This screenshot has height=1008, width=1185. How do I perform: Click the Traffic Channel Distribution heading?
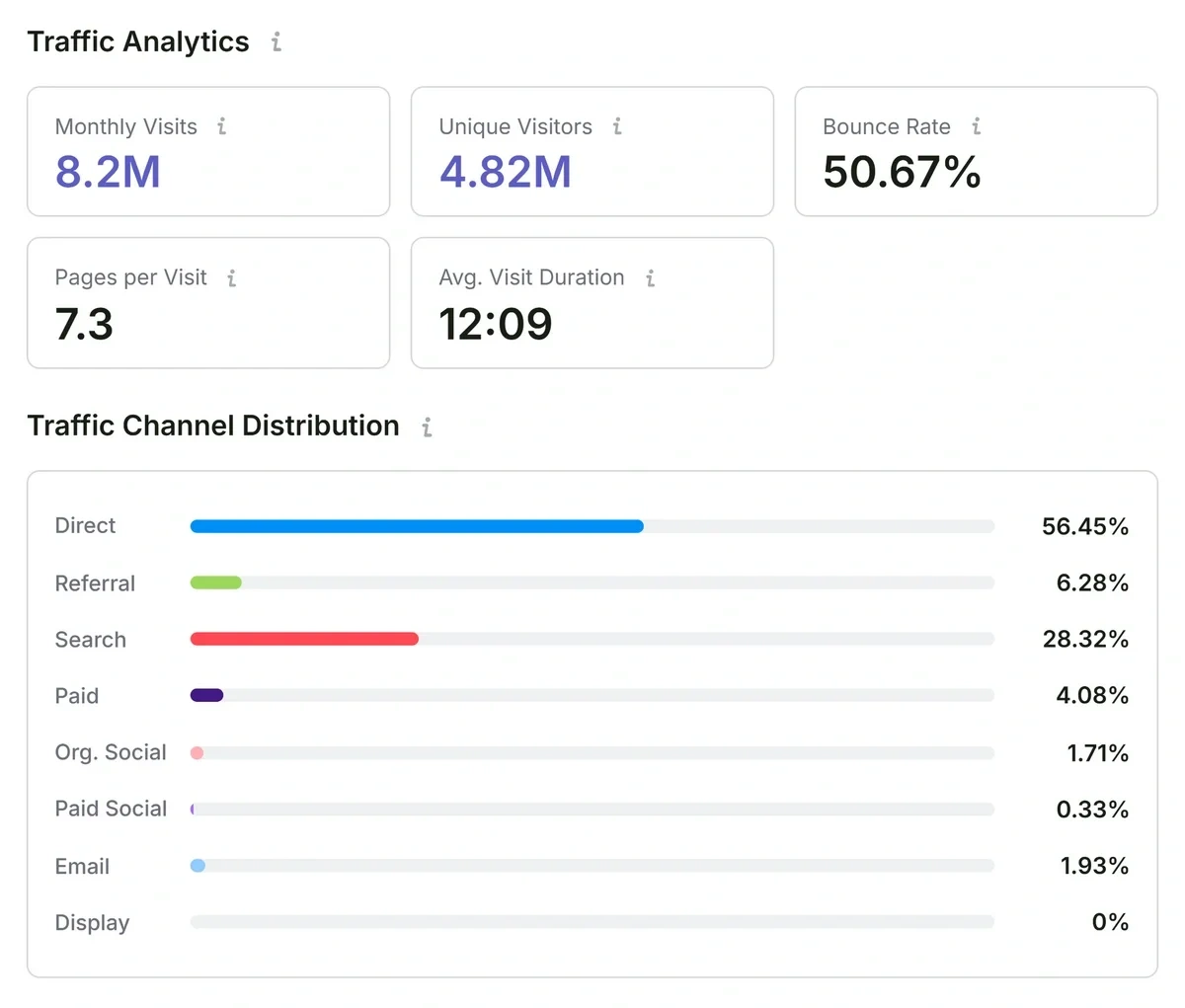213,426
